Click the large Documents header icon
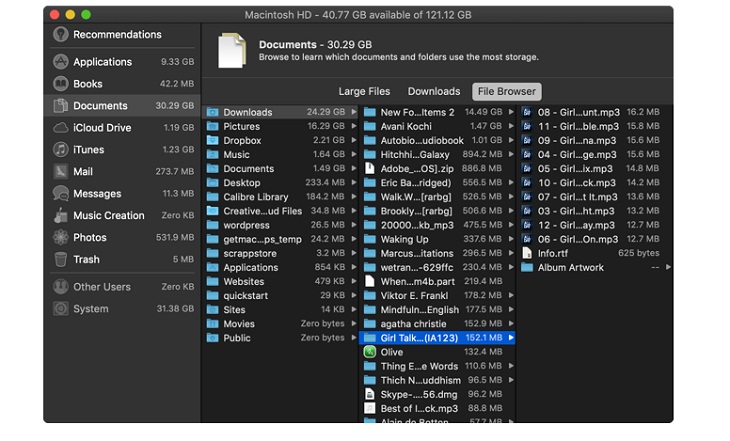Screen dimensions: 730x441 coord(231,50)
